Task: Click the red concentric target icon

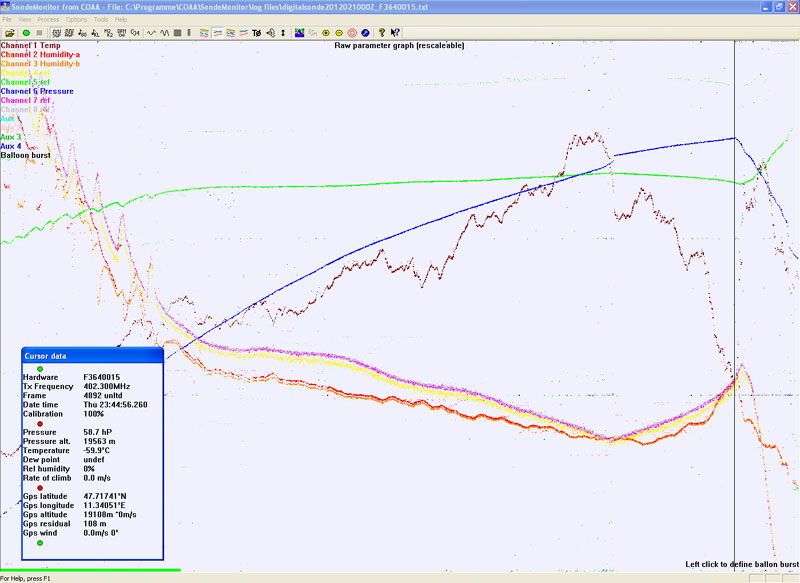Action: (352, 32)
